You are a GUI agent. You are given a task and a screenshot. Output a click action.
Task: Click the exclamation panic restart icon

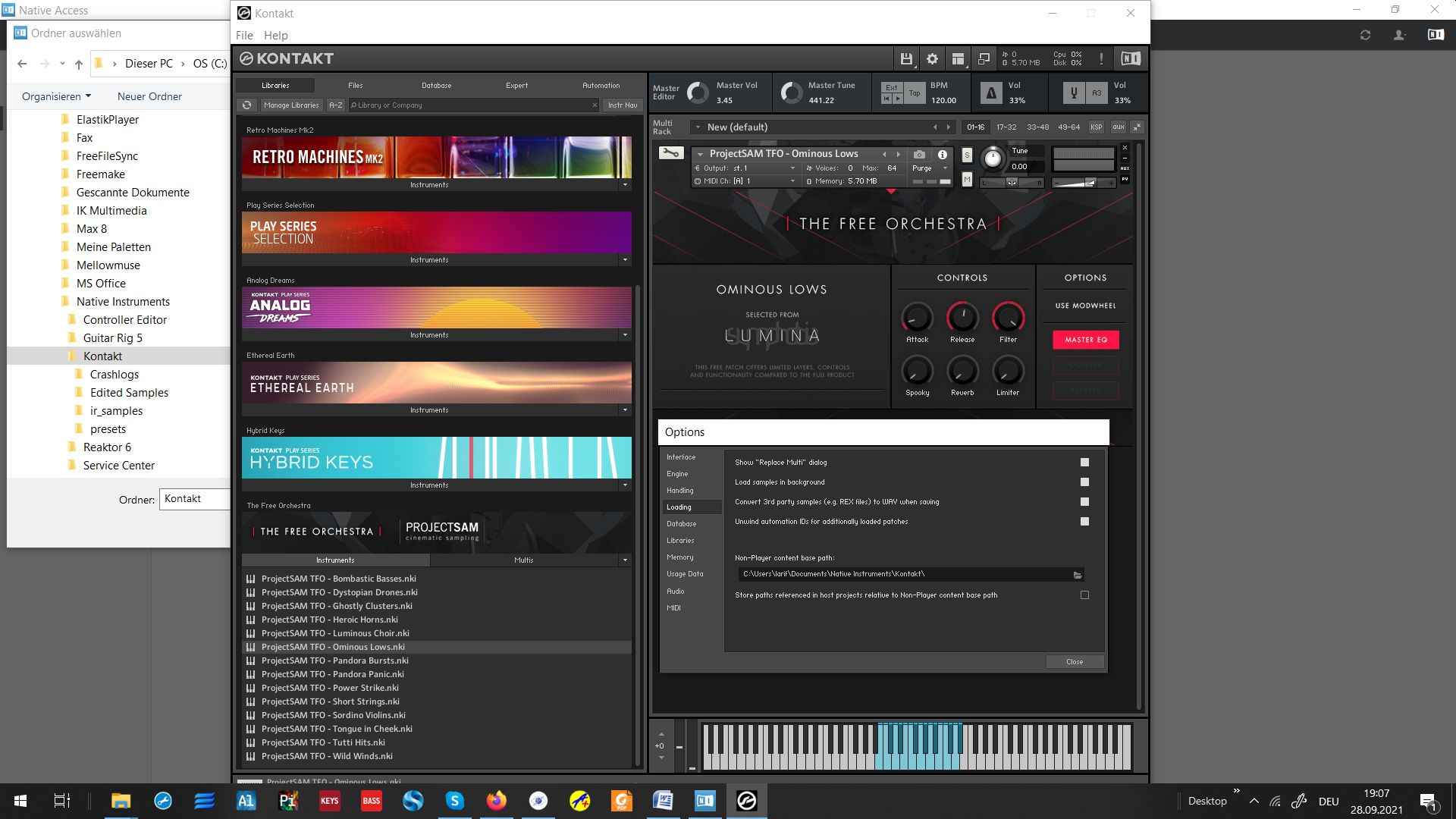tap(1101, 58)
